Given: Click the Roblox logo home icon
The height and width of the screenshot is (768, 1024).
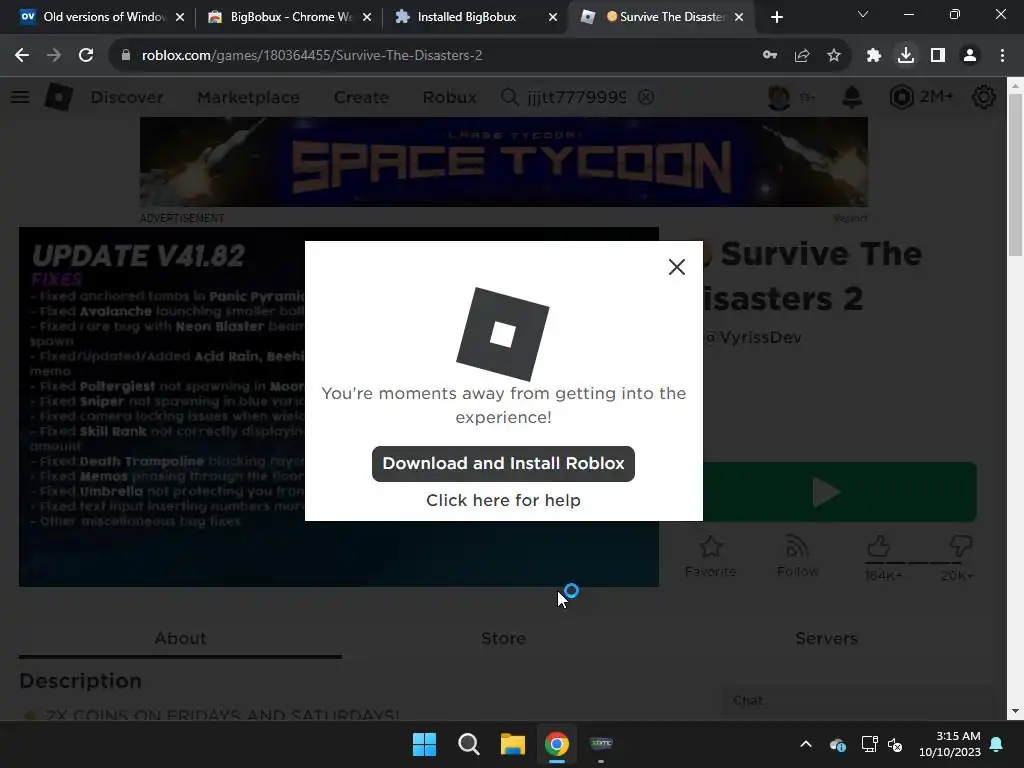Looking at the screenshot, I should point(59,97).
